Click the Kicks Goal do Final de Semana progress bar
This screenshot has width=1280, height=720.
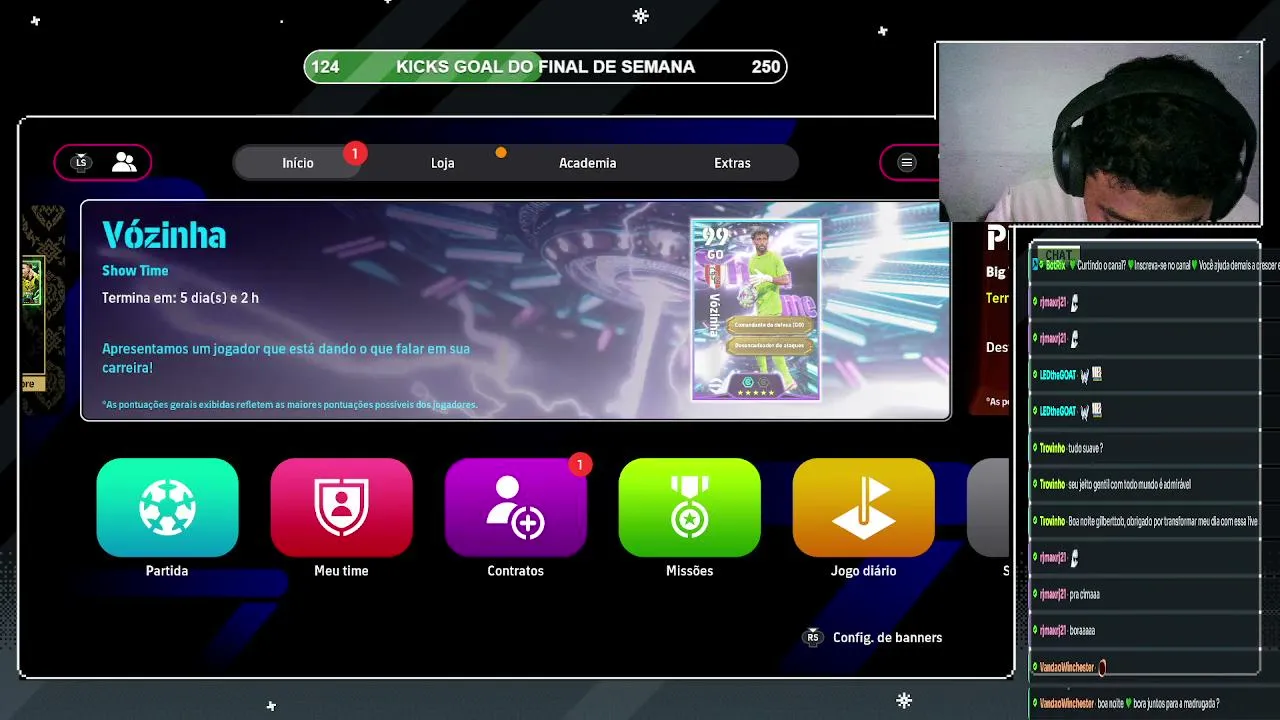[545, 67]
